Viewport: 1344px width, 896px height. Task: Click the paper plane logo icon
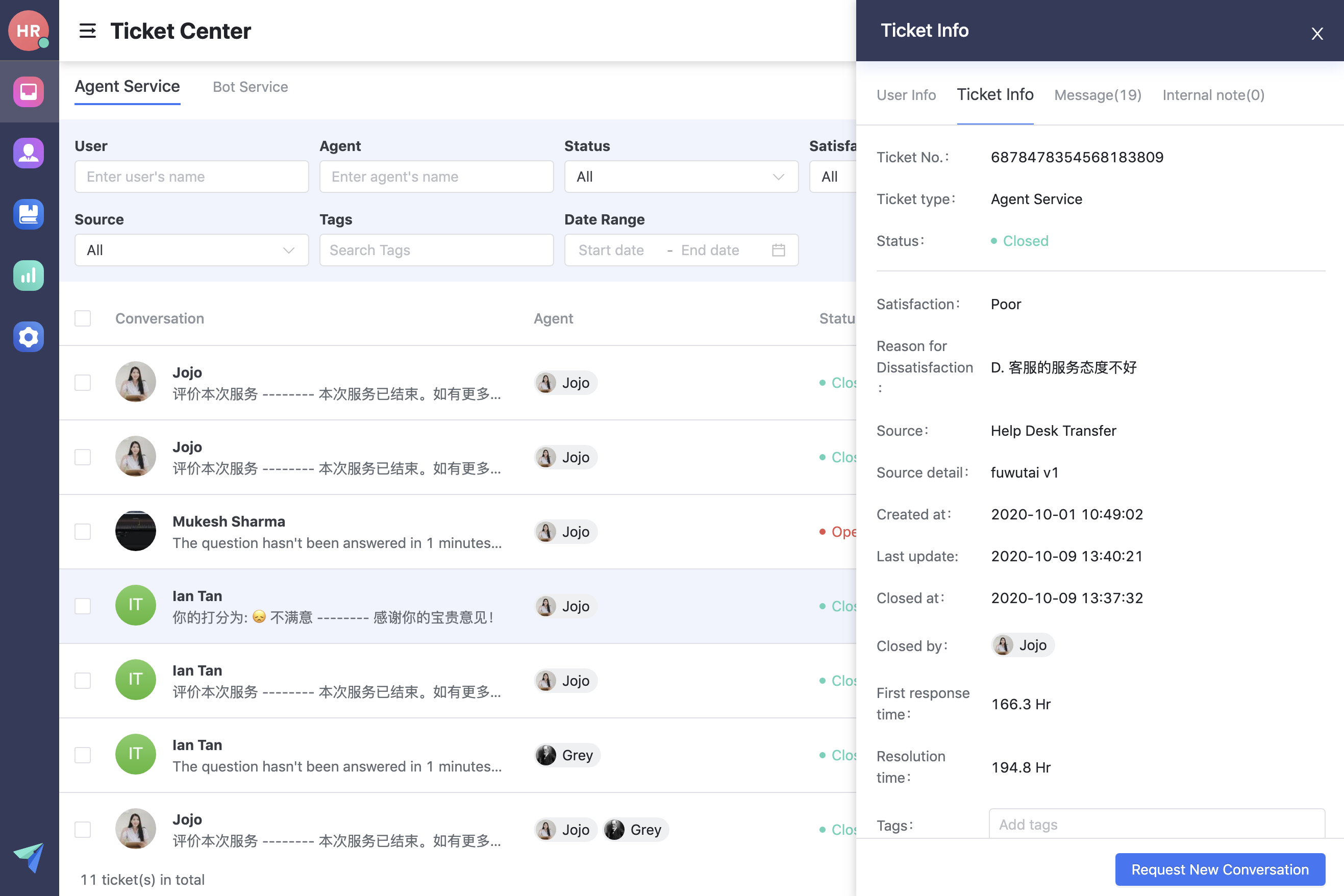pos(29,856)
